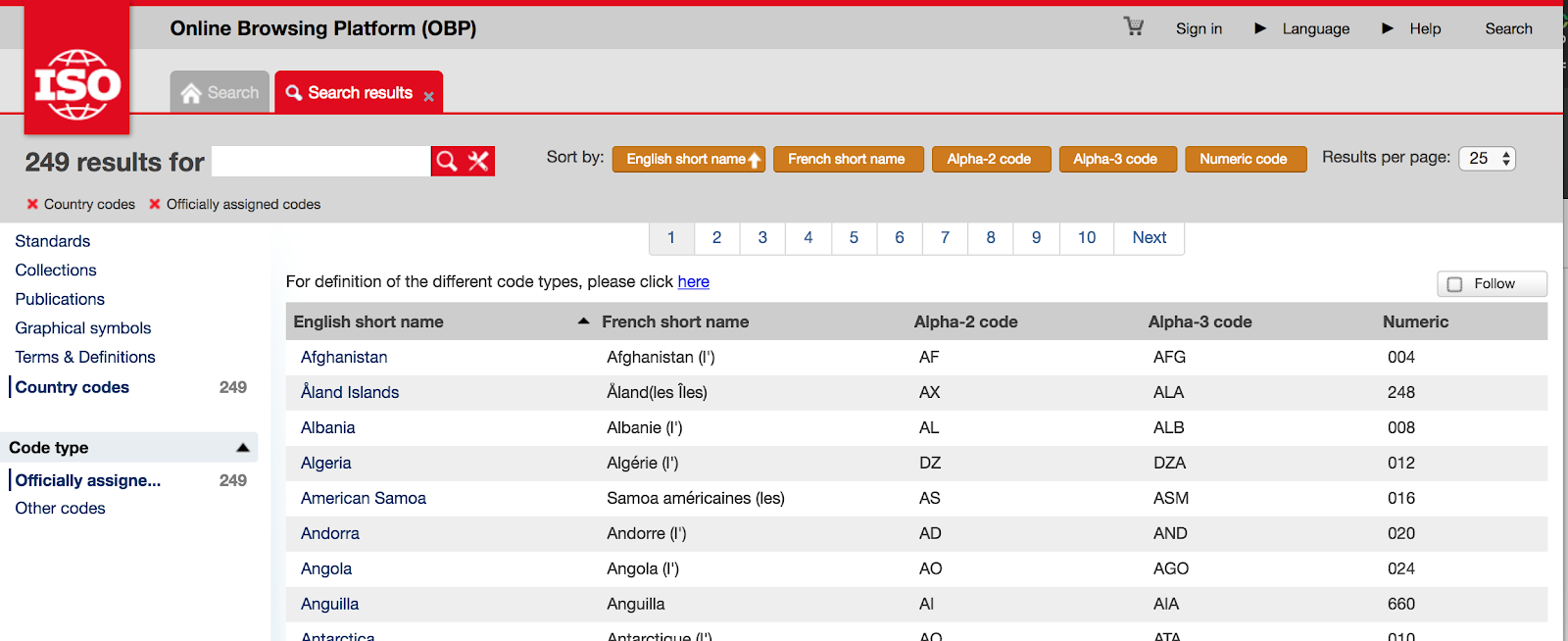
Task: Open the Anguilla entry
Action: (x=330, y=604)
